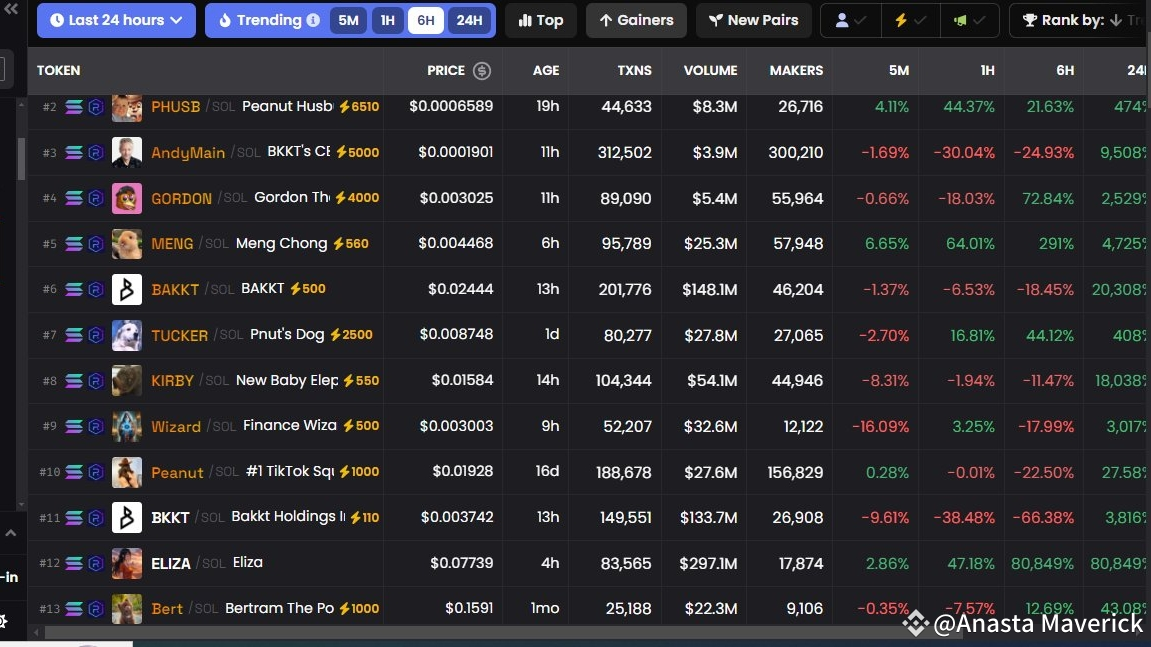Click the Trending info icon
The height and width of the screenshot is (647, 1151).
[314, 20]
